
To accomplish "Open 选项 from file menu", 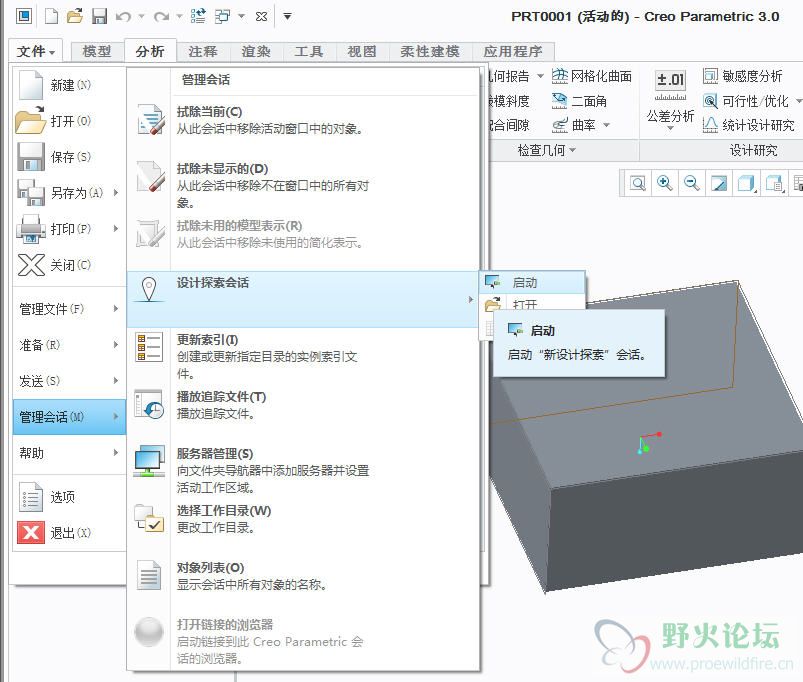I will click(x=69, y=497).
